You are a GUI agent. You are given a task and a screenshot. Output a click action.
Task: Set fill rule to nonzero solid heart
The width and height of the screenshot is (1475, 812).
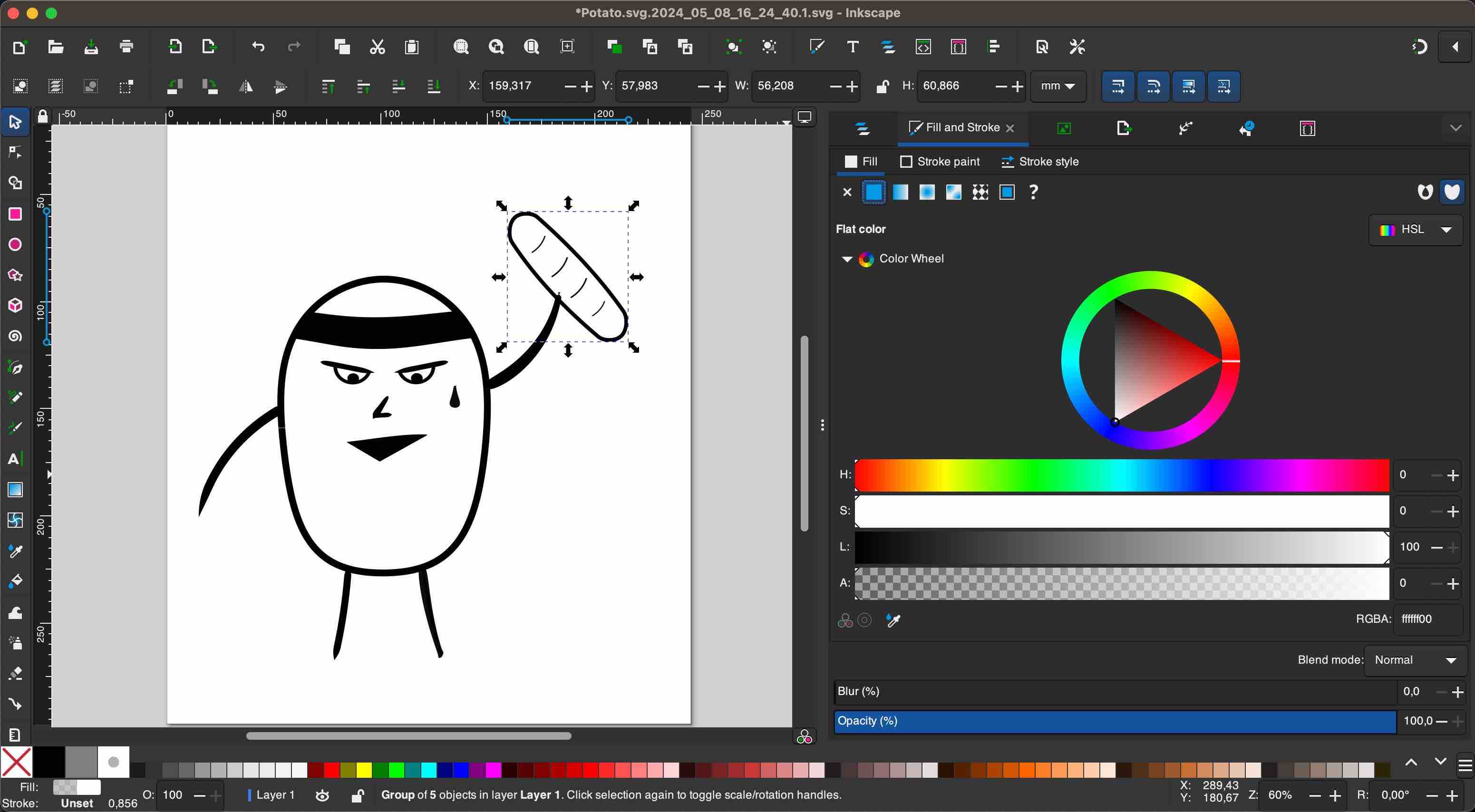(1452, 192)
